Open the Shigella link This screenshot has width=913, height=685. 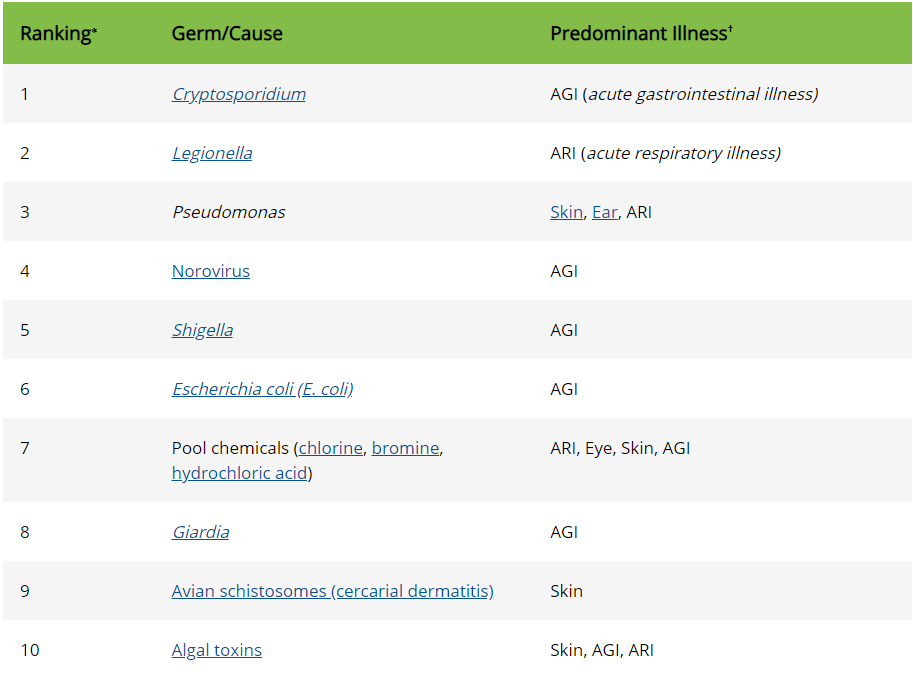(x=202, y=330)
